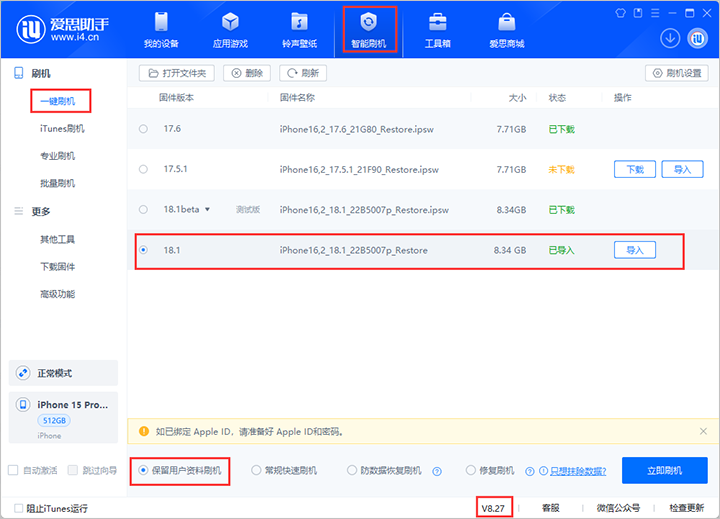Click the 刷新 refresh button
The image size is (720, 519).
(303, 73)
